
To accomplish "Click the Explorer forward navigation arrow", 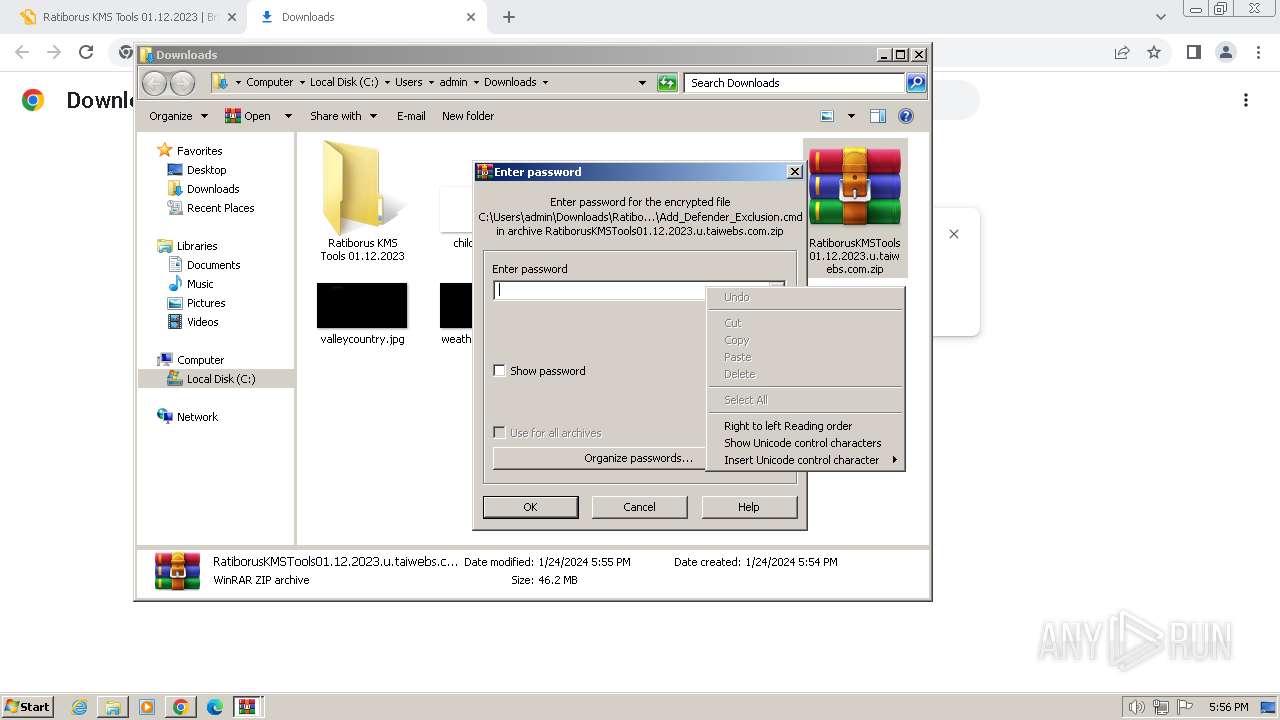I will [182, 83].
